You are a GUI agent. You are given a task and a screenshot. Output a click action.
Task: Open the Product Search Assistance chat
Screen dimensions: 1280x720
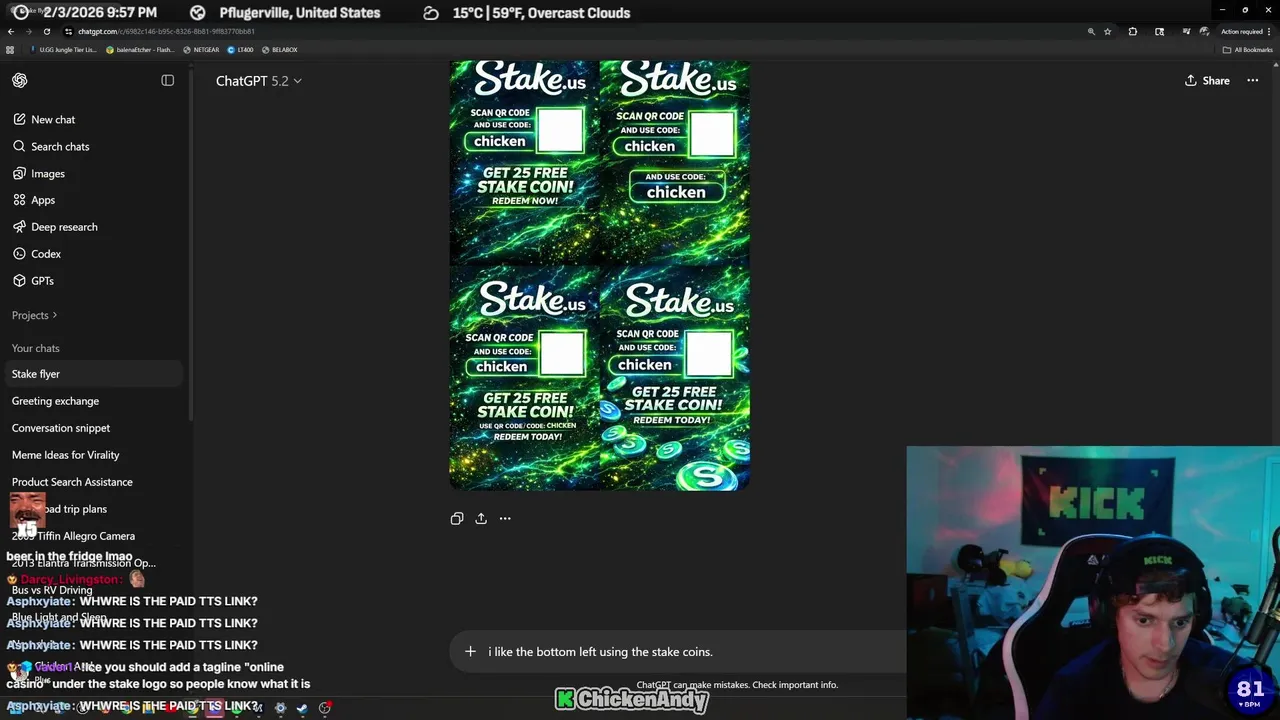click(x=95, y=482)
